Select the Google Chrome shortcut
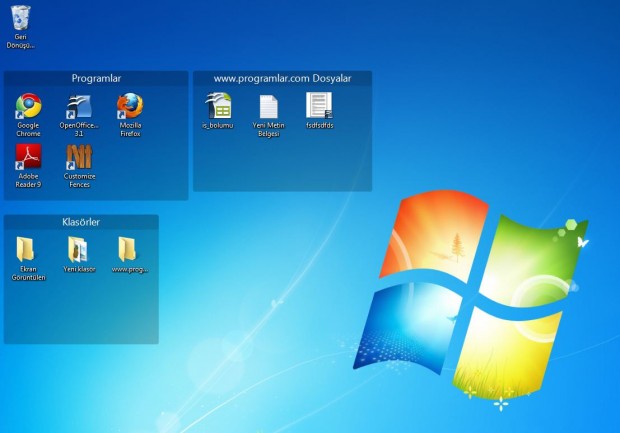The height and width of the screenshot is (433, 620). pyautogui.click(x=28, y=106)
